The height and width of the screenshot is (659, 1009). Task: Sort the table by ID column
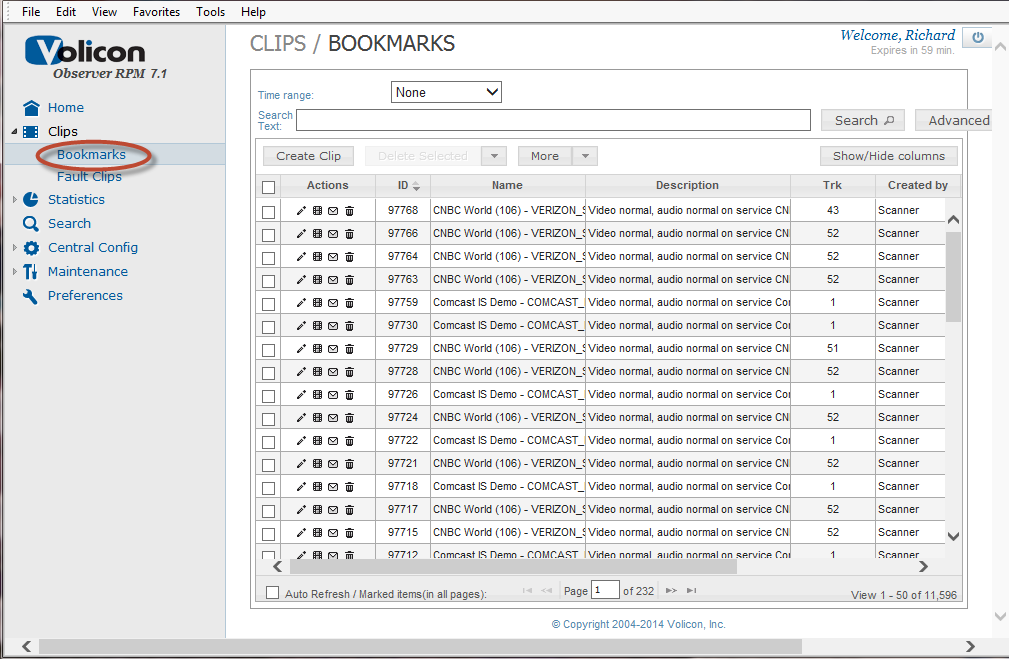(403, 185)
